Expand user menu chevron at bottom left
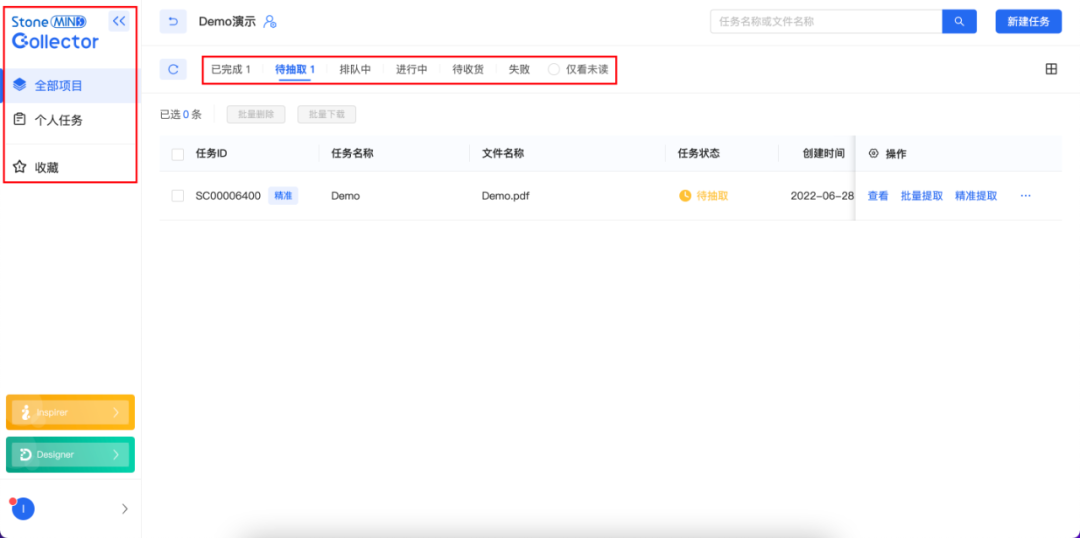The height and width of the screenshot is (538, 1080). click(x=125, y=509)
